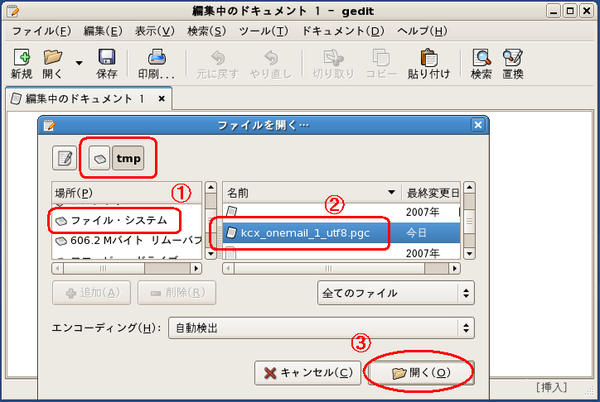Click the places list horizontal scrollbar thumb
Screen dimensions: 600x402
tap(104, 269)
